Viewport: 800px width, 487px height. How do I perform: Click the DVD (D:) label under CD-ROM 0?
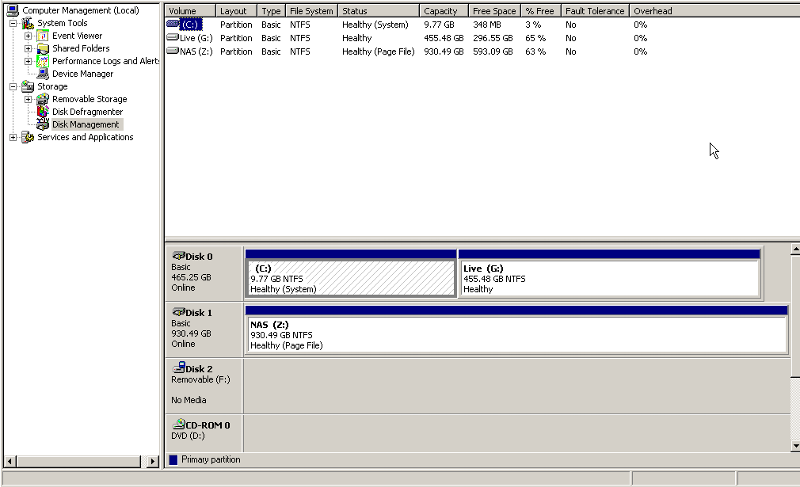point(188,436)
